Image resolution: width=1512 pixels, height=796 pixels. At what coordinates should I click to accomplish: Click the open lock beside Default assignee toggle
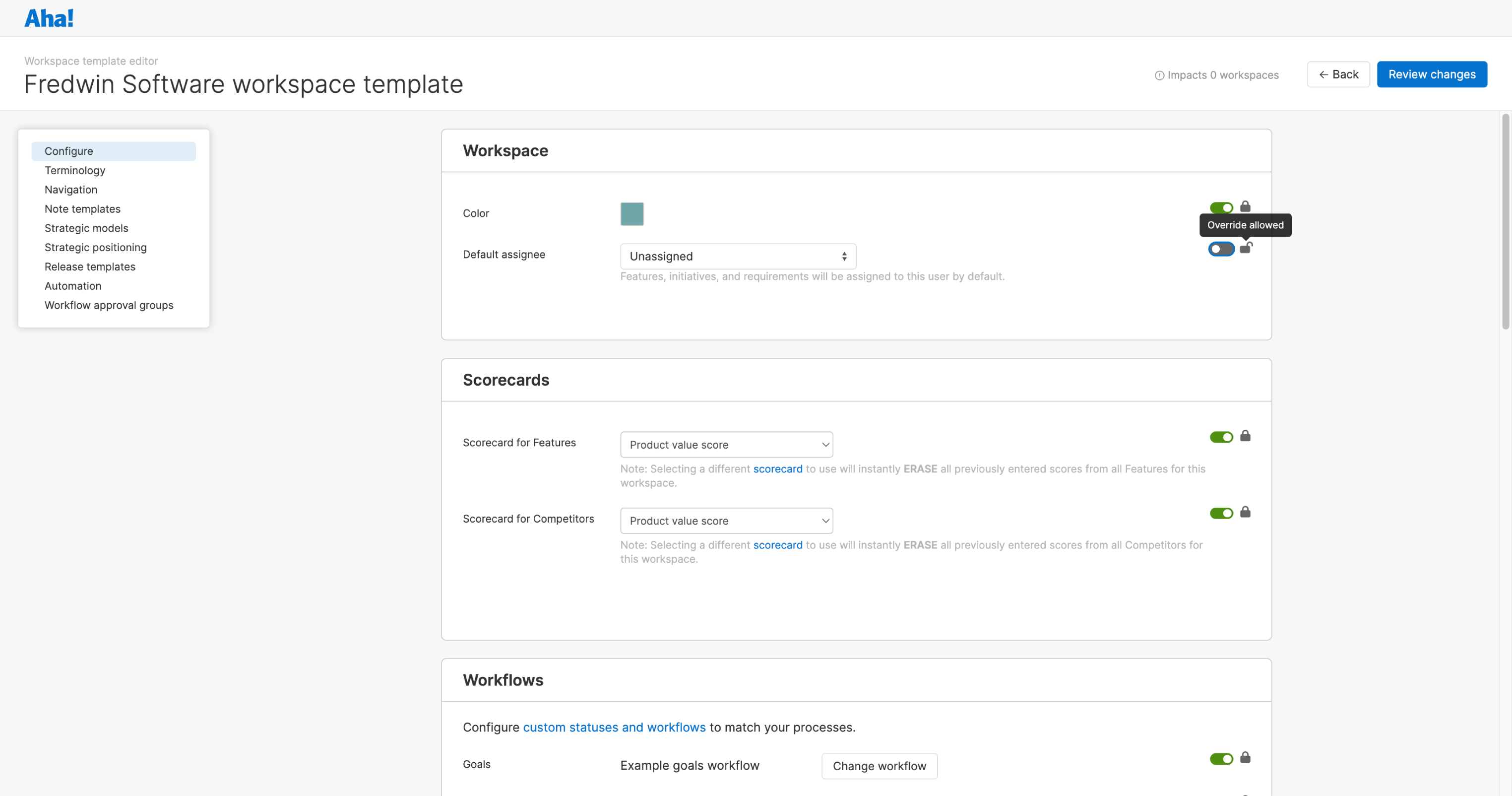pos(1246,248)
